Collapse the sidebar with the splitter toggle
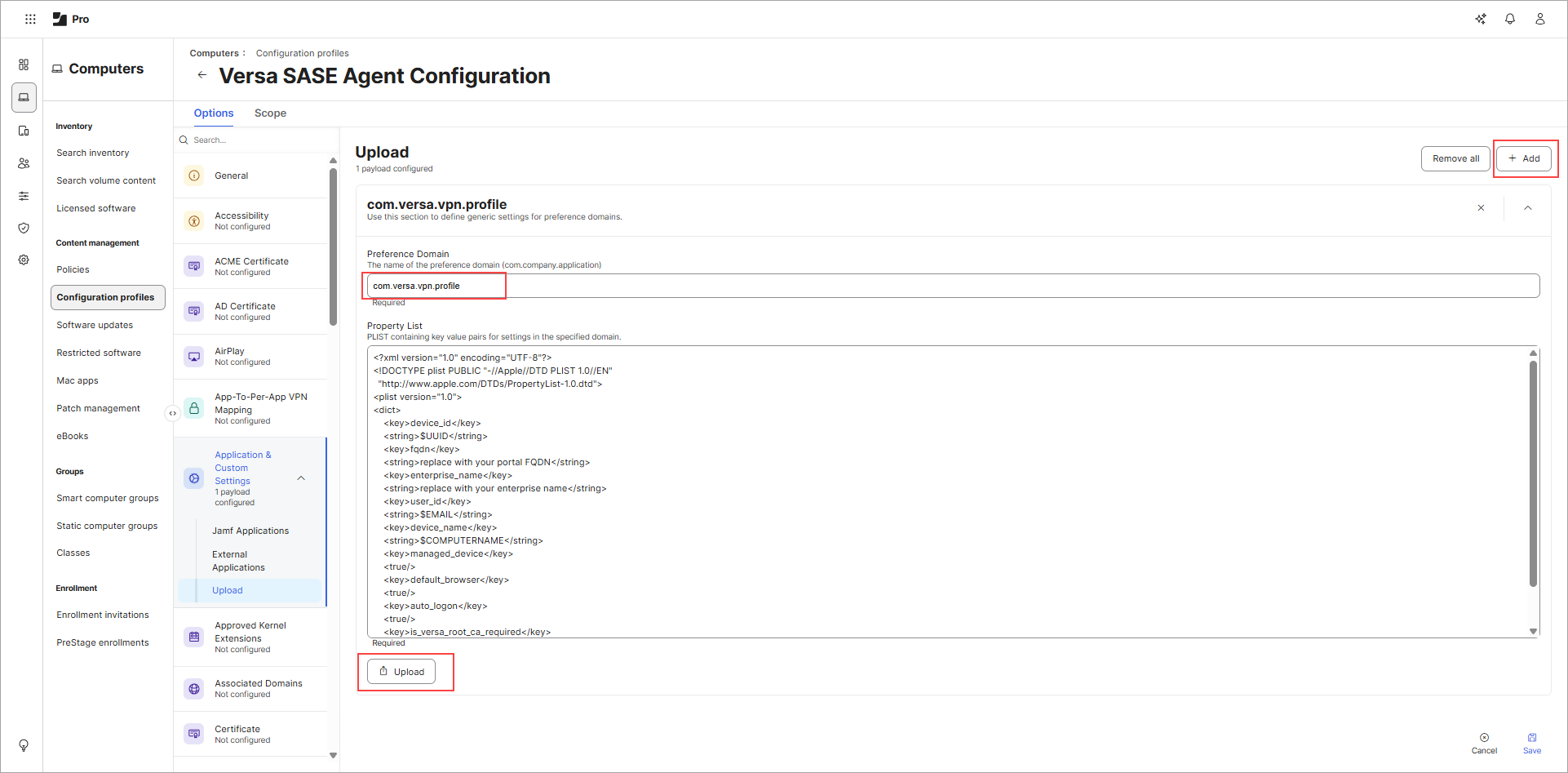Image resolution: width=1568 pixels, height=773 pixels. (x=173, y=413)
